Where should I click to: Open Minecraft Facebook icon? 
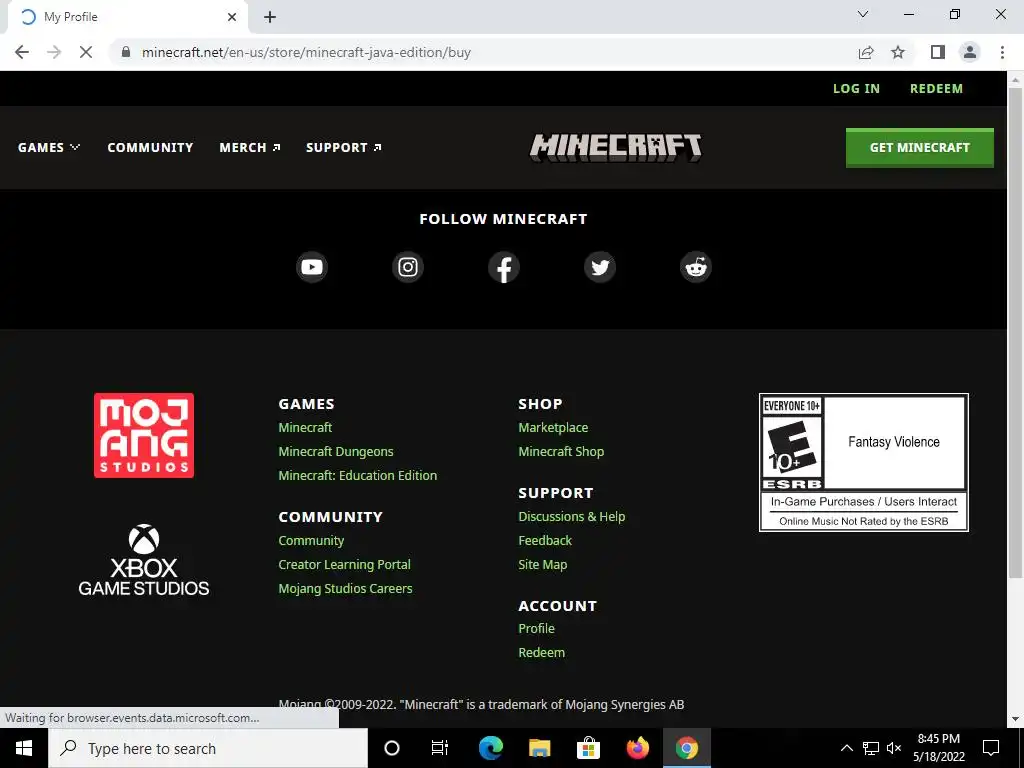[504, 267]
